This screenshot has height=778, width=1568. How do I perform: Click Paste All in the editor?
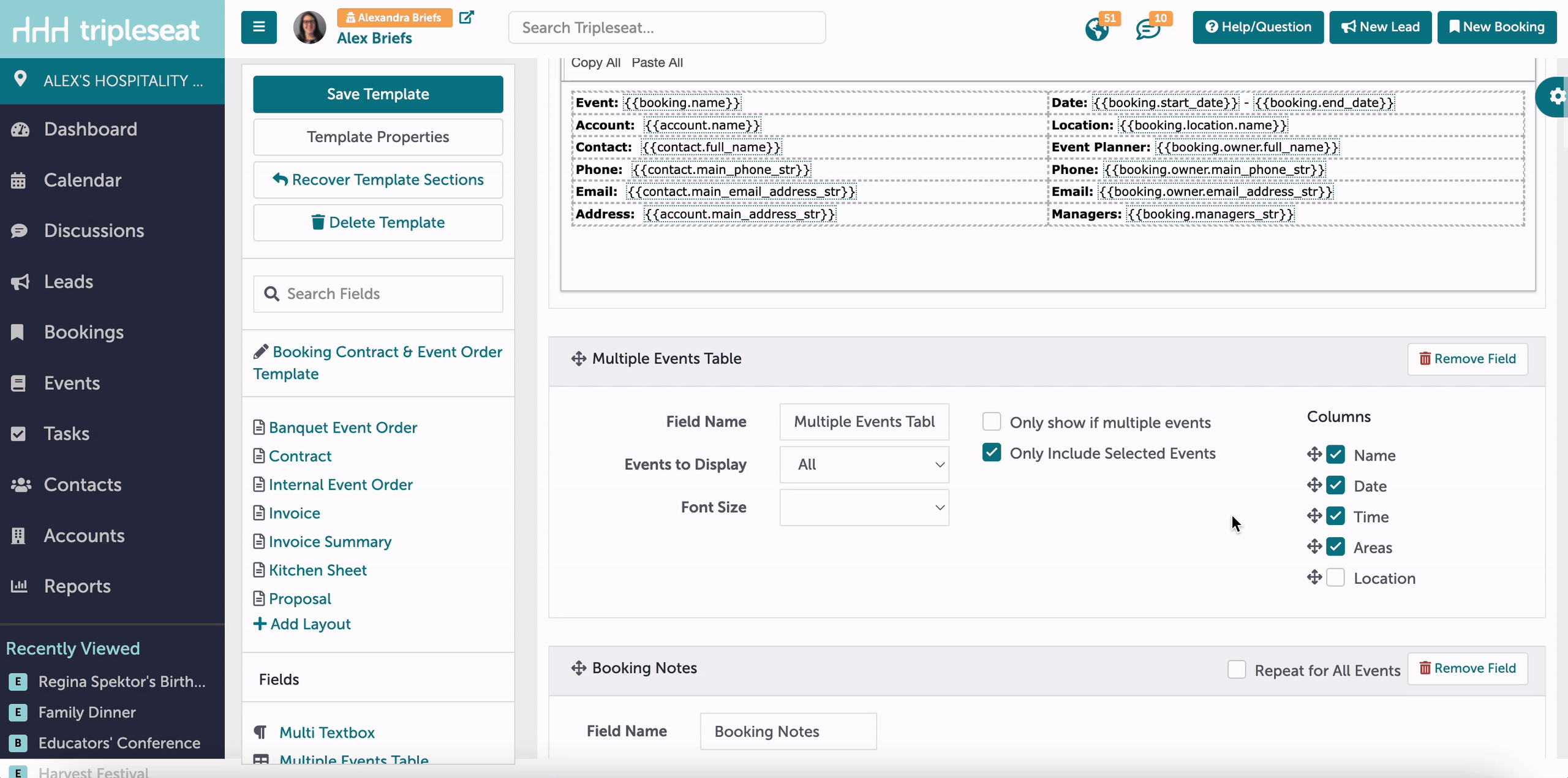tap(657, 62)
